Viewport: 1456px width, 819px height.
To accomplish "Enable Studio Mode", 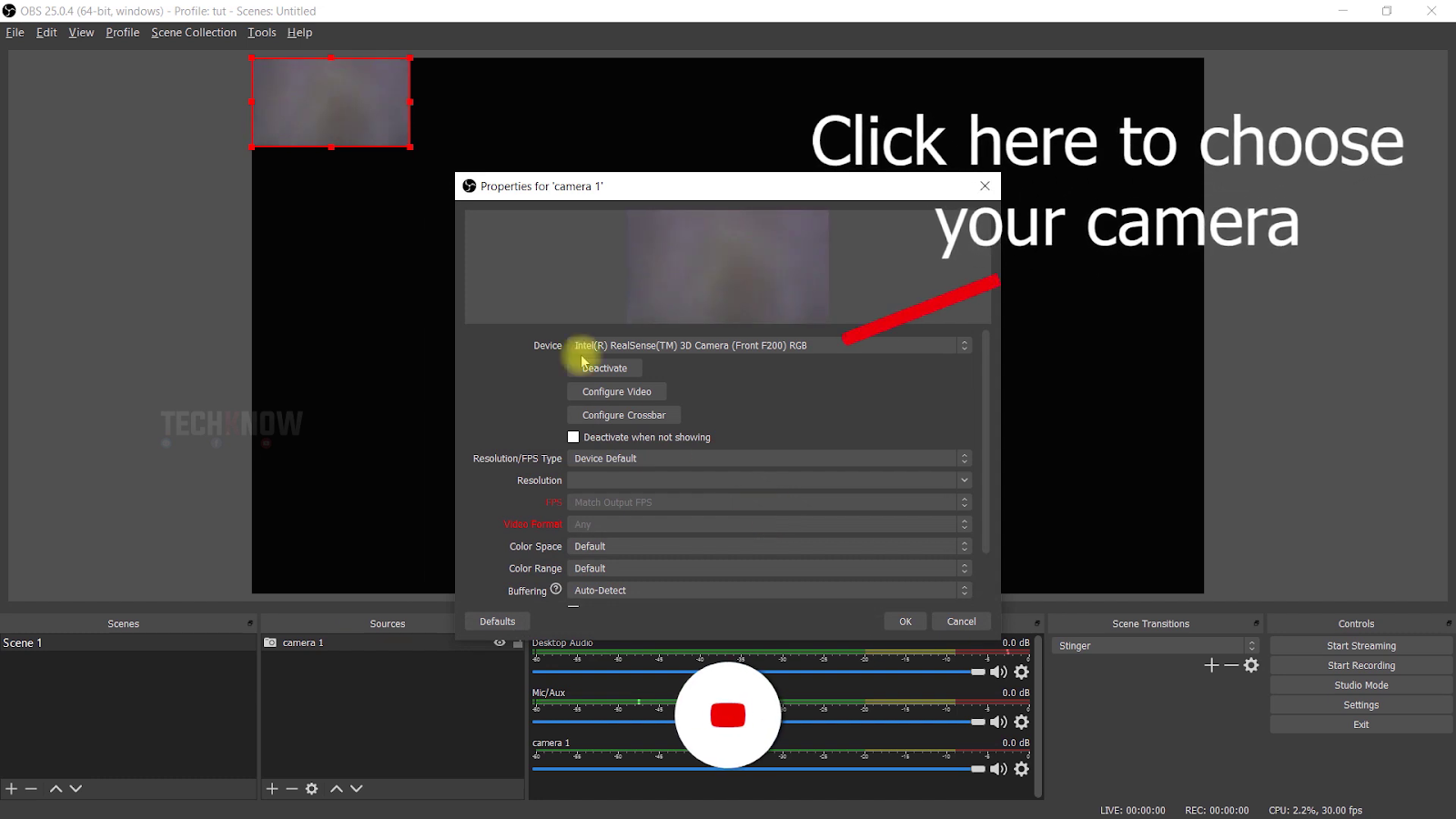I will [x=1361, y=685].
